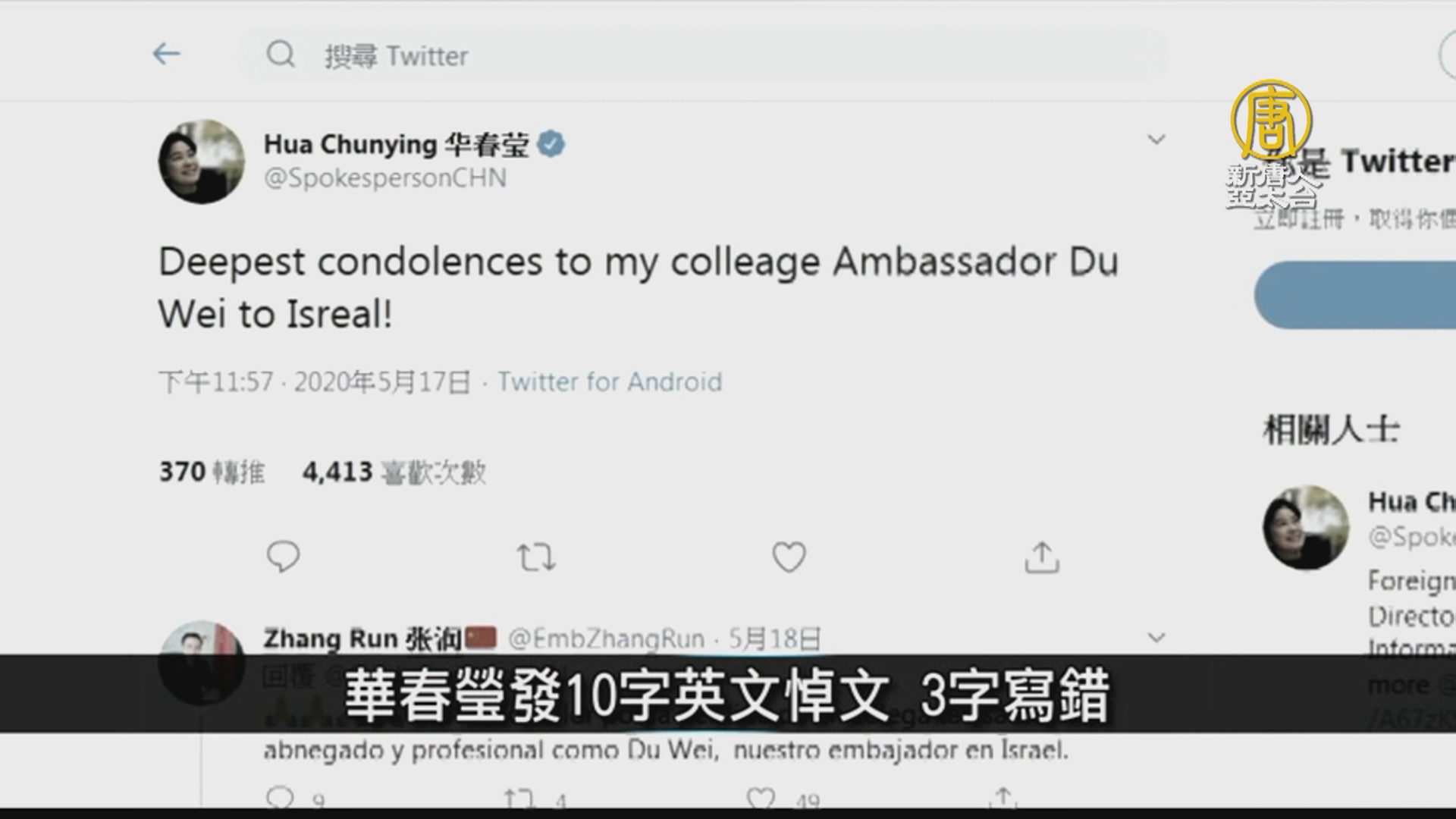This screenshot has width=1456, height=819.
Task: Click the main tweet timestamp
Action: click(x=315, y=381)
